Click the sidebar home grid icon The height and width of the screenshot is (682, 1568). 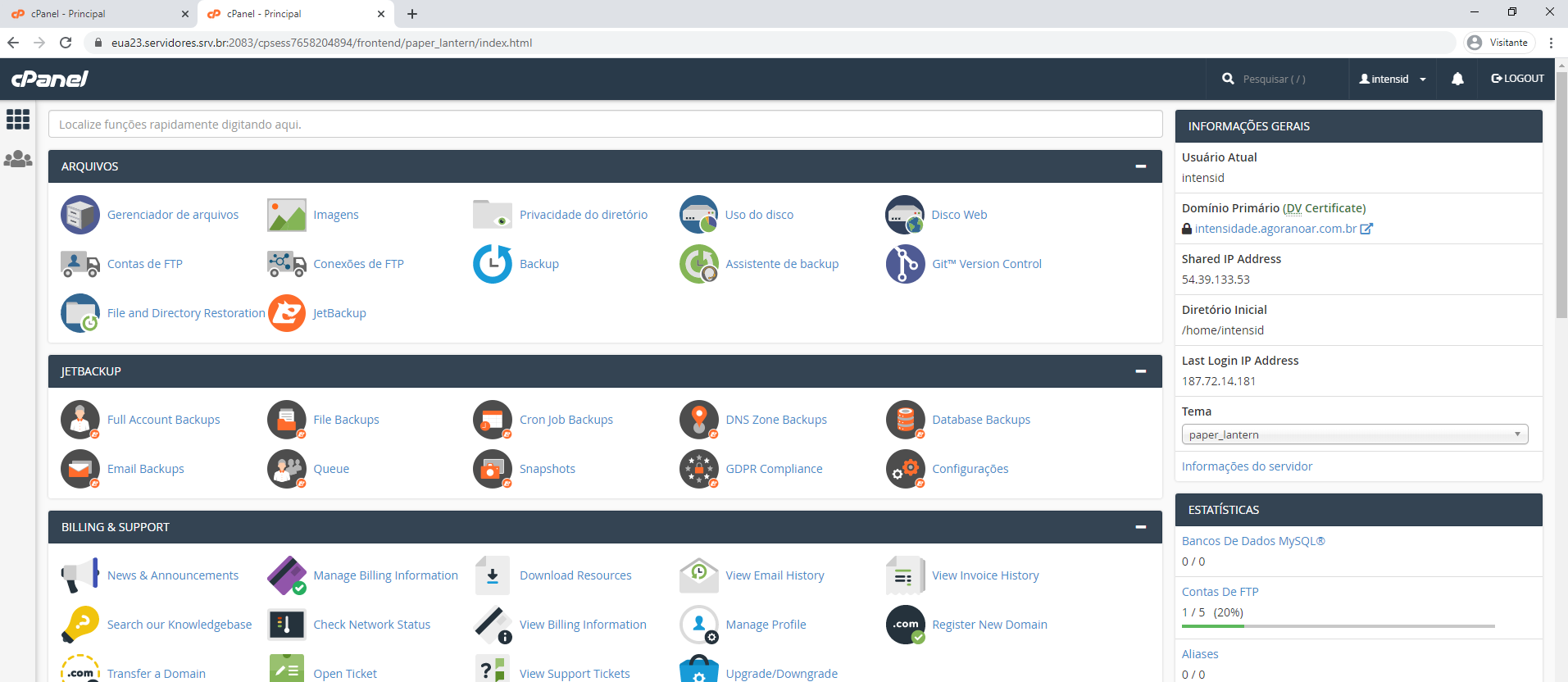(18, 120)
